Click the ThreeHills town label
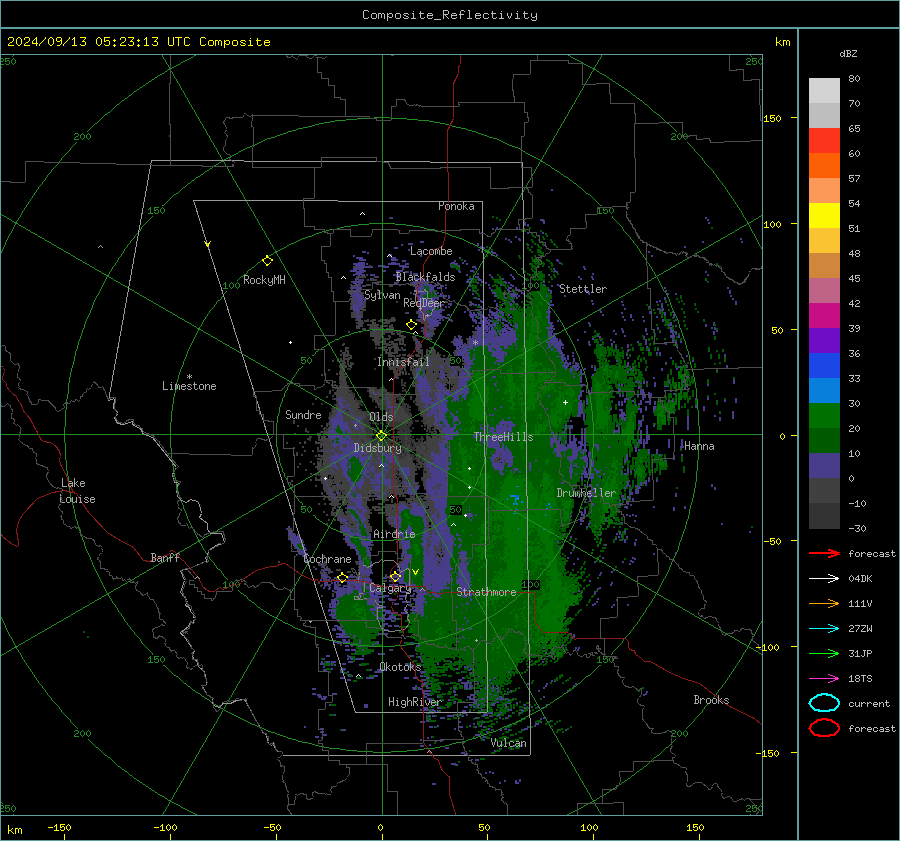 point(503,437)
